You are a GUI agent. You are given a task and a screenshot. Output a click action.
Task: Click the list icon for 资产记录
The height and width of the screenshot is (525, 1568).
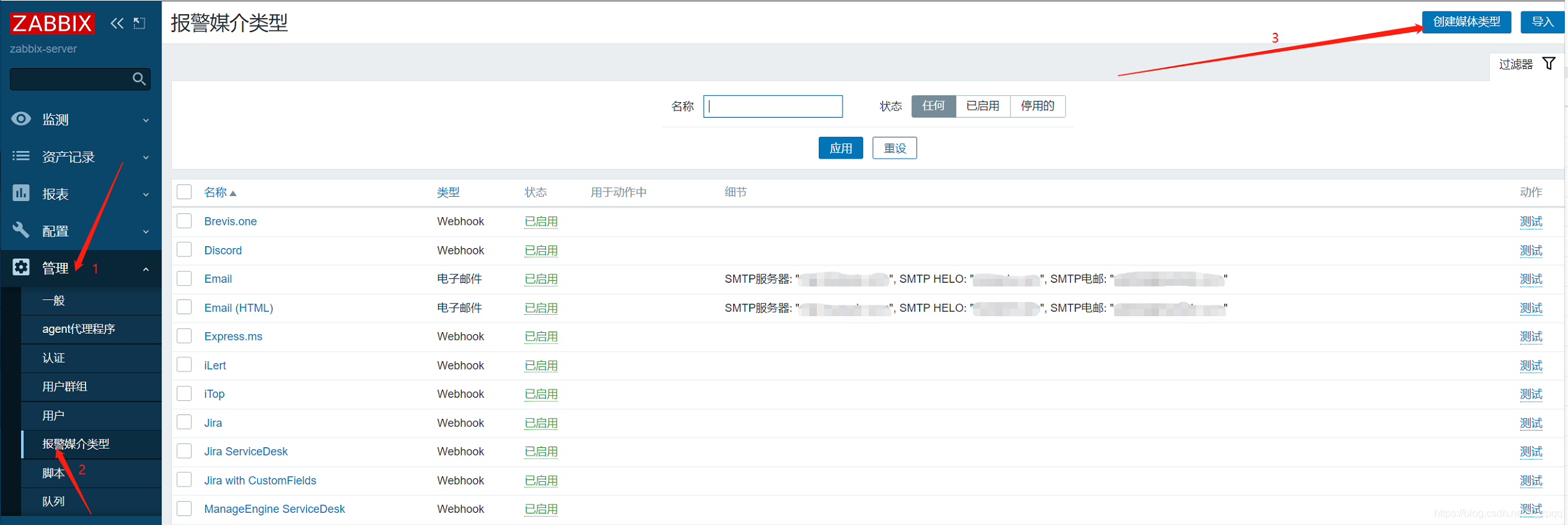[21, 156]
